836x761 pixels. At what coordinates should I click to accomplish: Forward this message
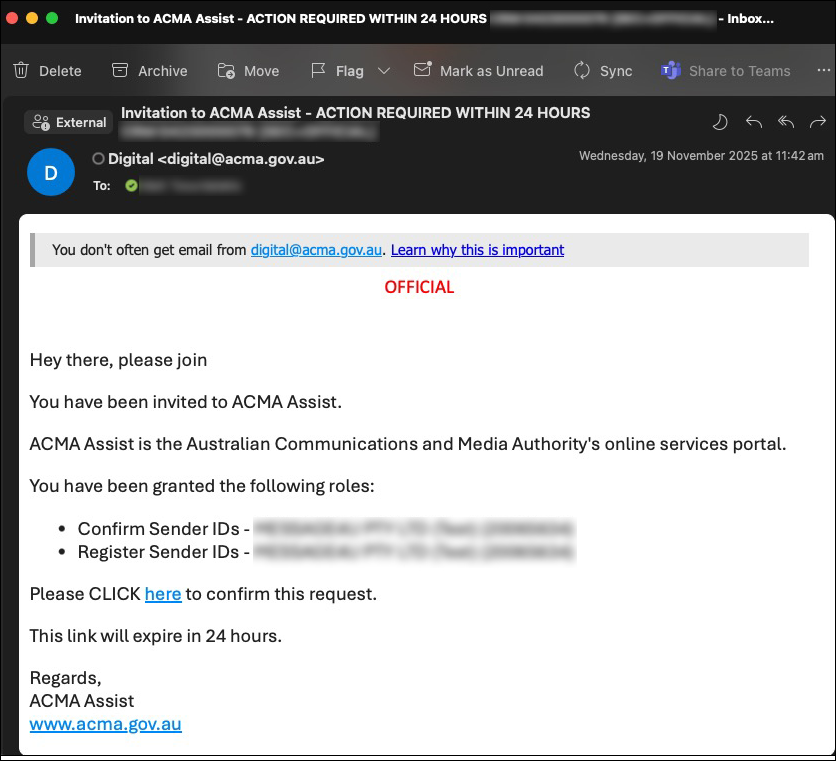point(817,121)
